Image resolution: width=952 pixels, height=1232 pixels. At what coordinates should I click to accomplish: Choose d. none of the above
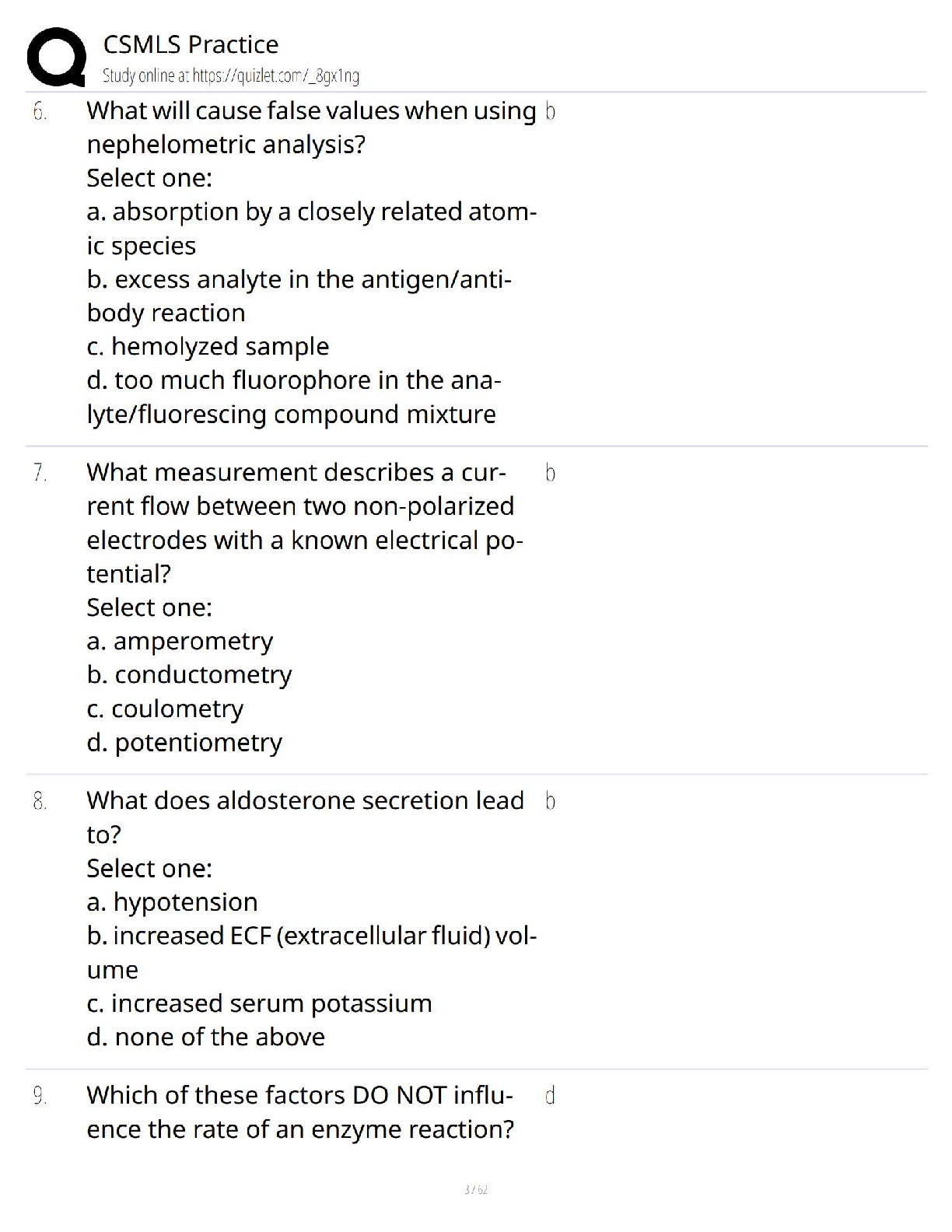[x=205, y=1037]
